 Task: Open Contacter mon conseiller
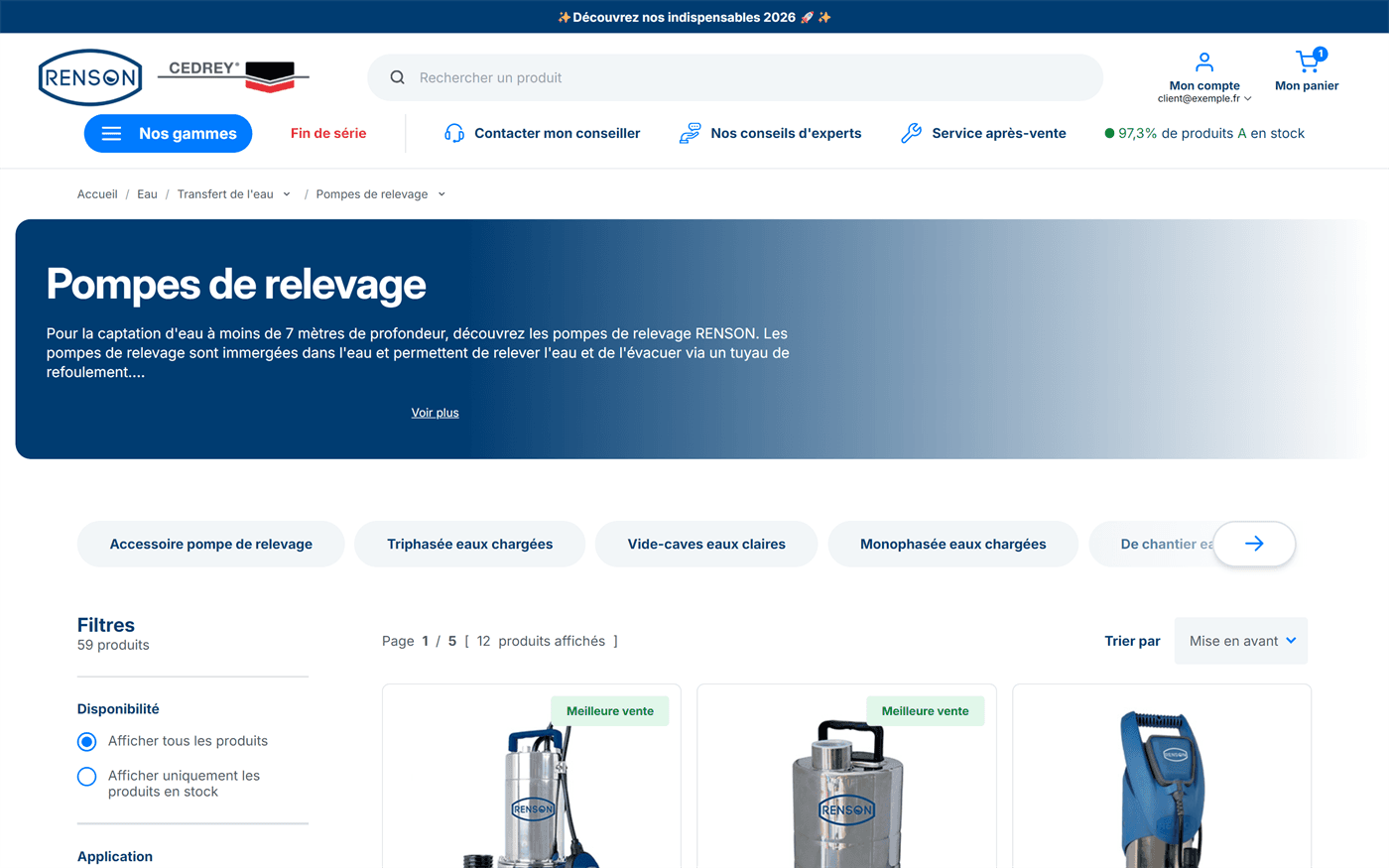pyautogui.click(x=543, y=133)
